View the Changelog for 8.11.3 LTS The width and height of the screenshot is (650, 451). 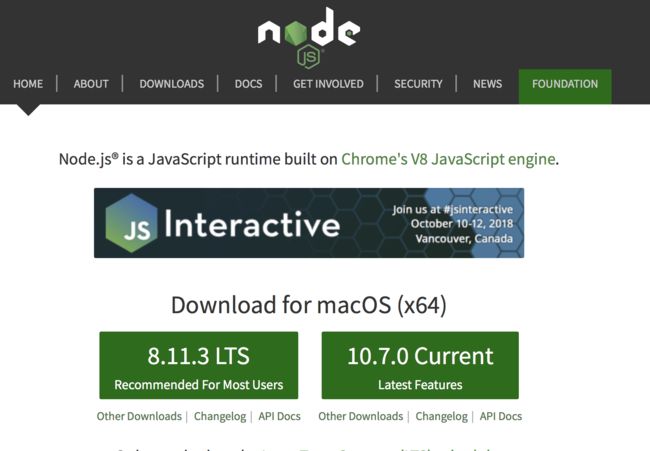tap(220, 416)
